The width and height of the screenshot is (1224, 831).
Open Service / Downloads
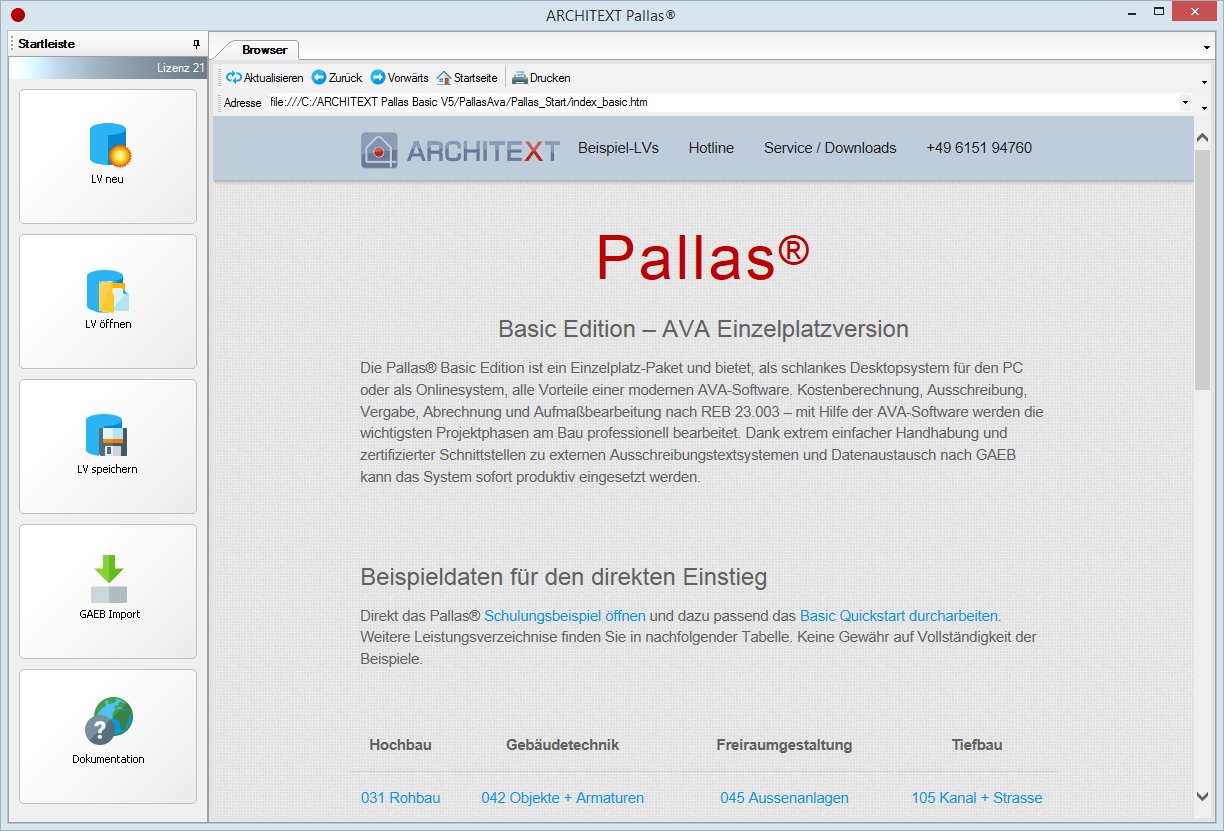pos(830,148)
